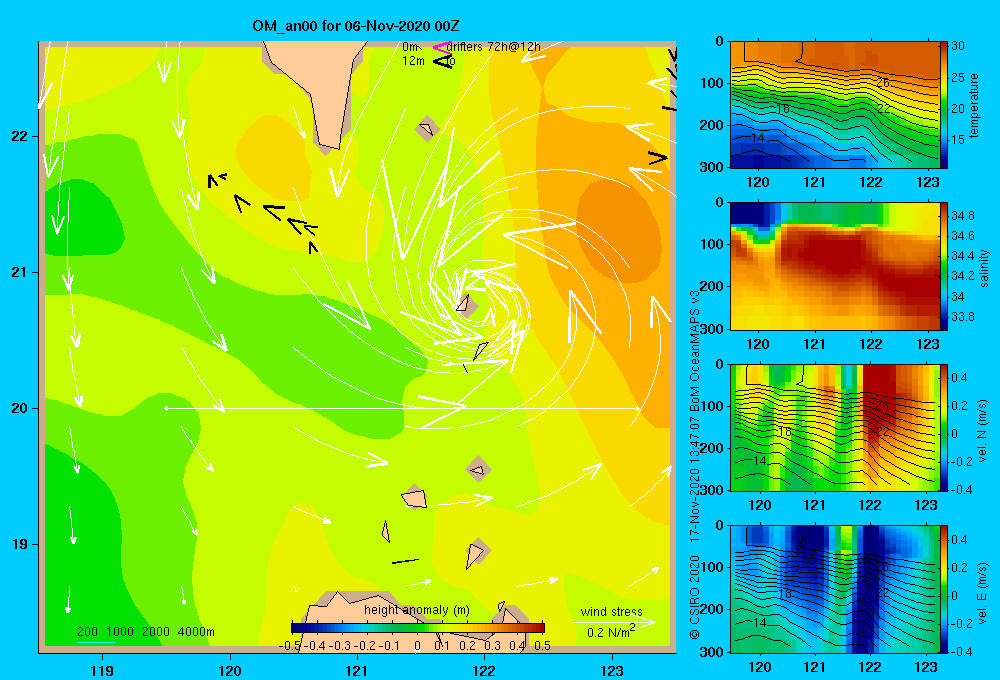Click the height anomaly color bar
The width and height of the screenshot is (1000, 680).
pyautogui.click(x=418, y=628)
